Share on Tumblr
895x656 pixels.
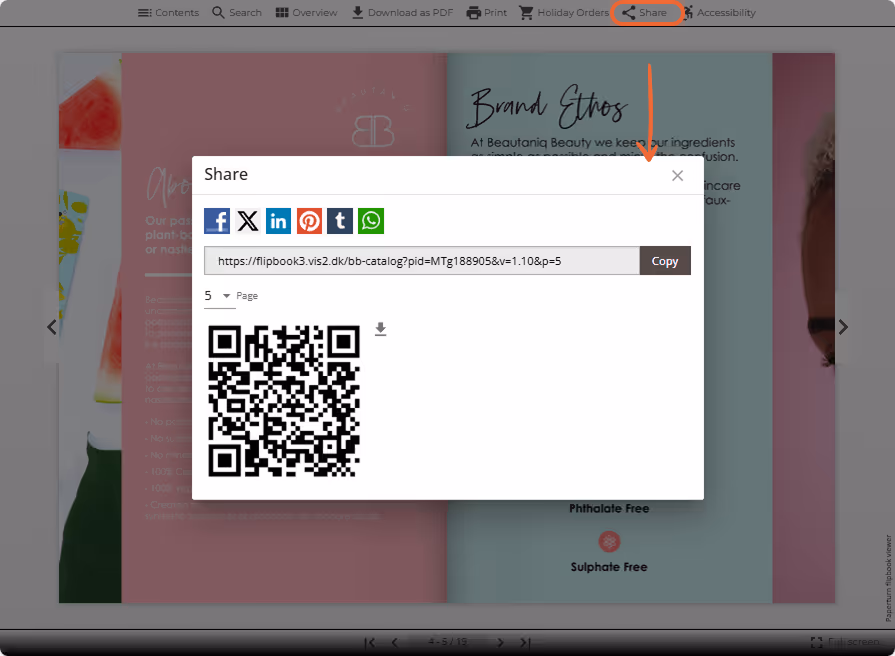[x=340, y=221]
